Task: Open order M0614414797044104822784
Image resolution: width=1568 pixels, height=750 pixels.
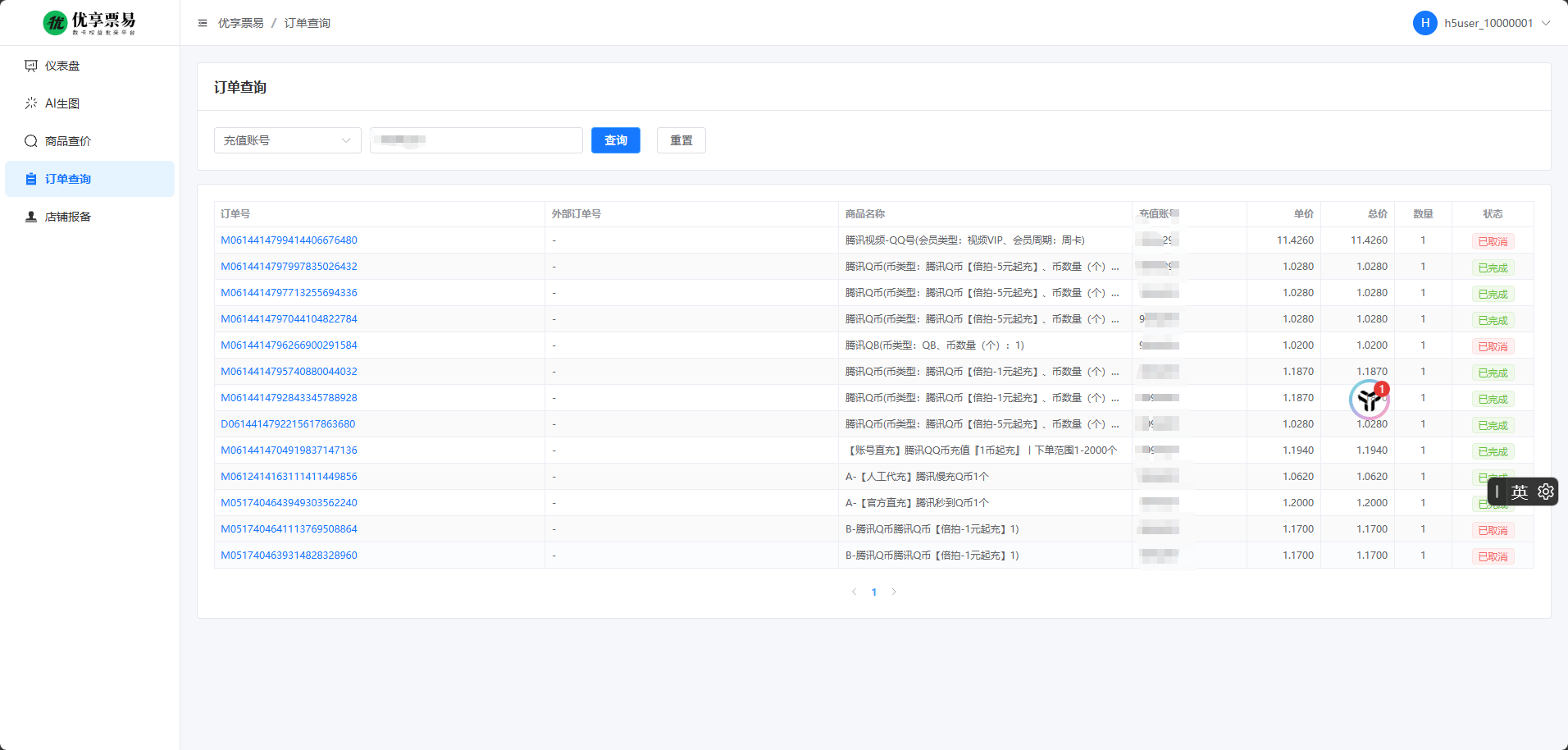Action: (x=289, y=319)
